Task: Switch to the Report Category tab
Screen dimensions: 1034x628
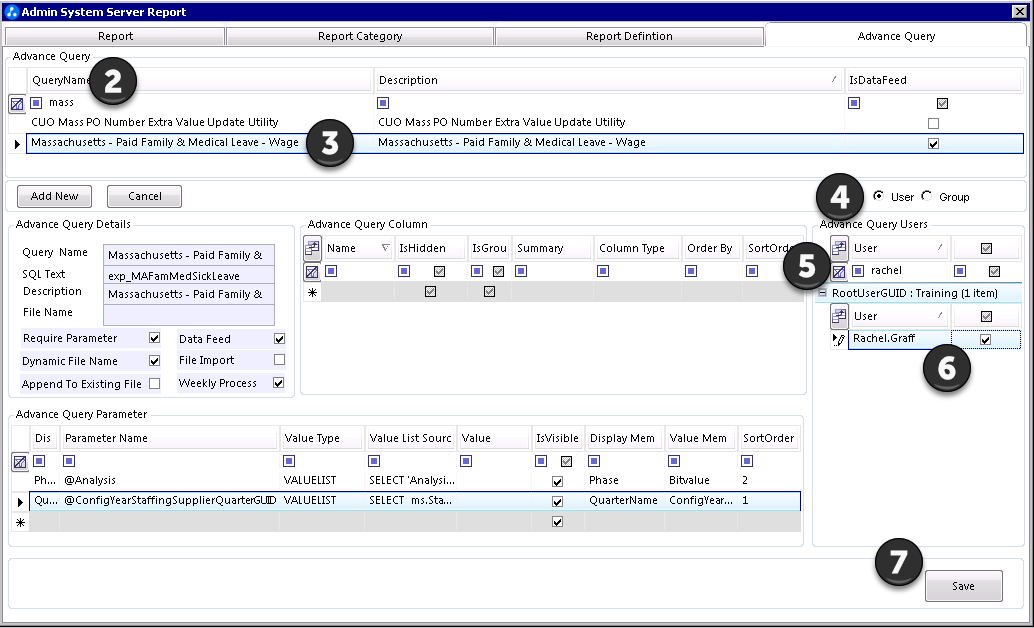Action: (x=360, y=36)
